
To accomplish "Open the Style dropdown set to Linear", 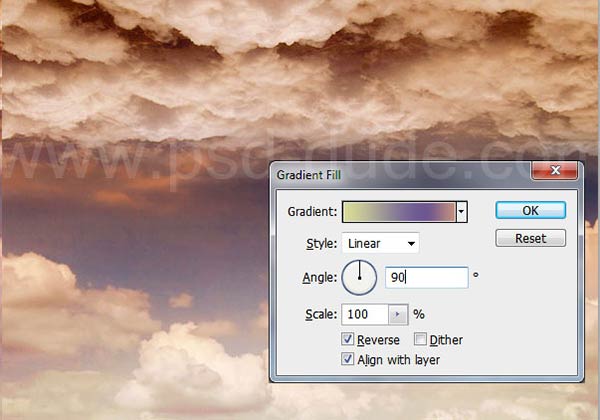I will (x=380, y=243).
